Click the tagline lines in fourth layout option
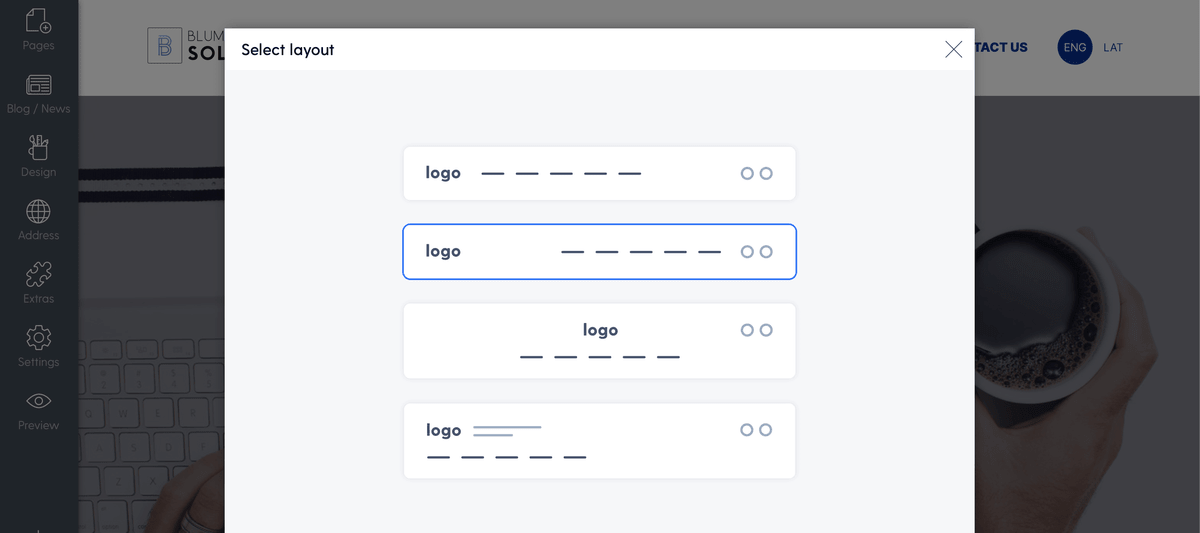Viewport: 1200px width, 533px height. [507, 431]
